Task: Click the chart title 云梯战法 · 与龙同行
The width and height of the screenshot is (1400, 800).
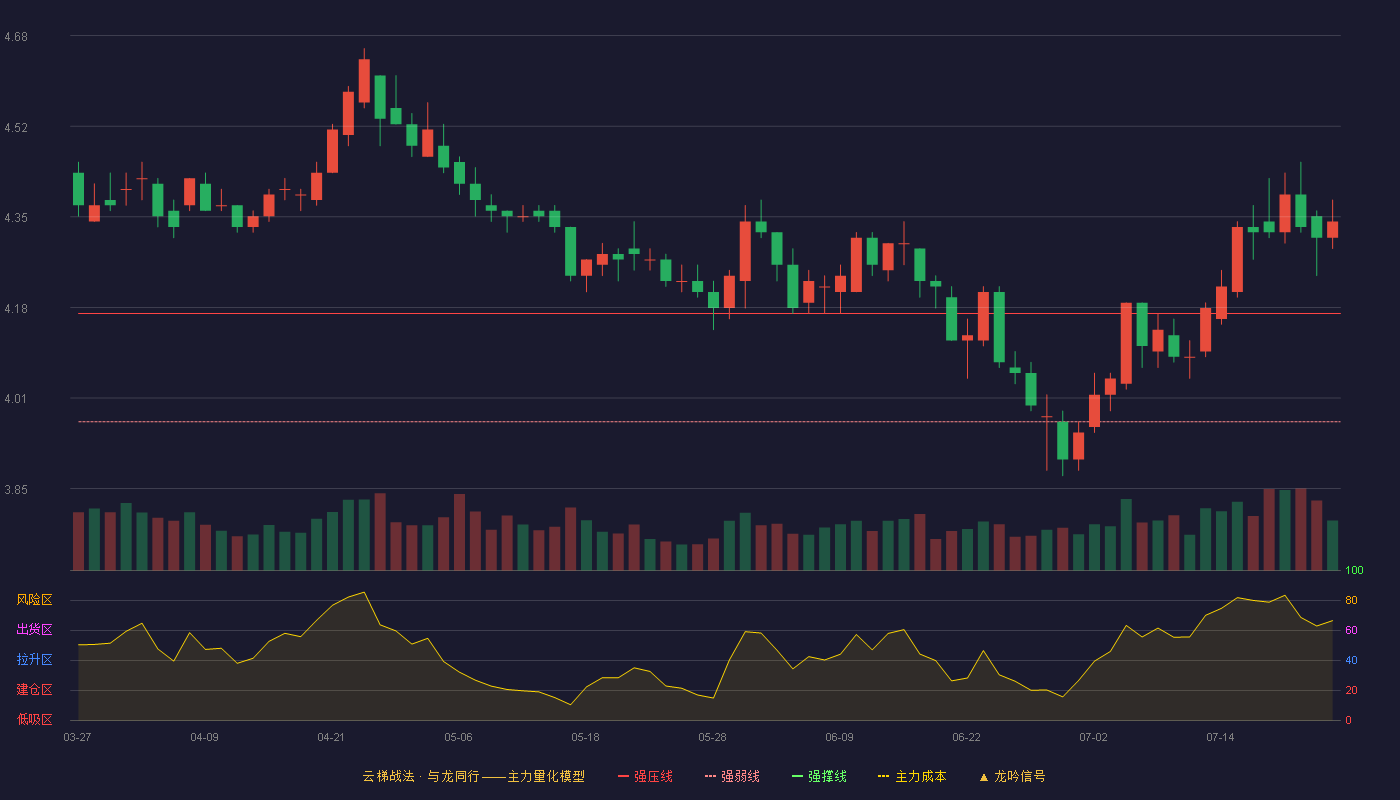Action: [x=420, y=777]
